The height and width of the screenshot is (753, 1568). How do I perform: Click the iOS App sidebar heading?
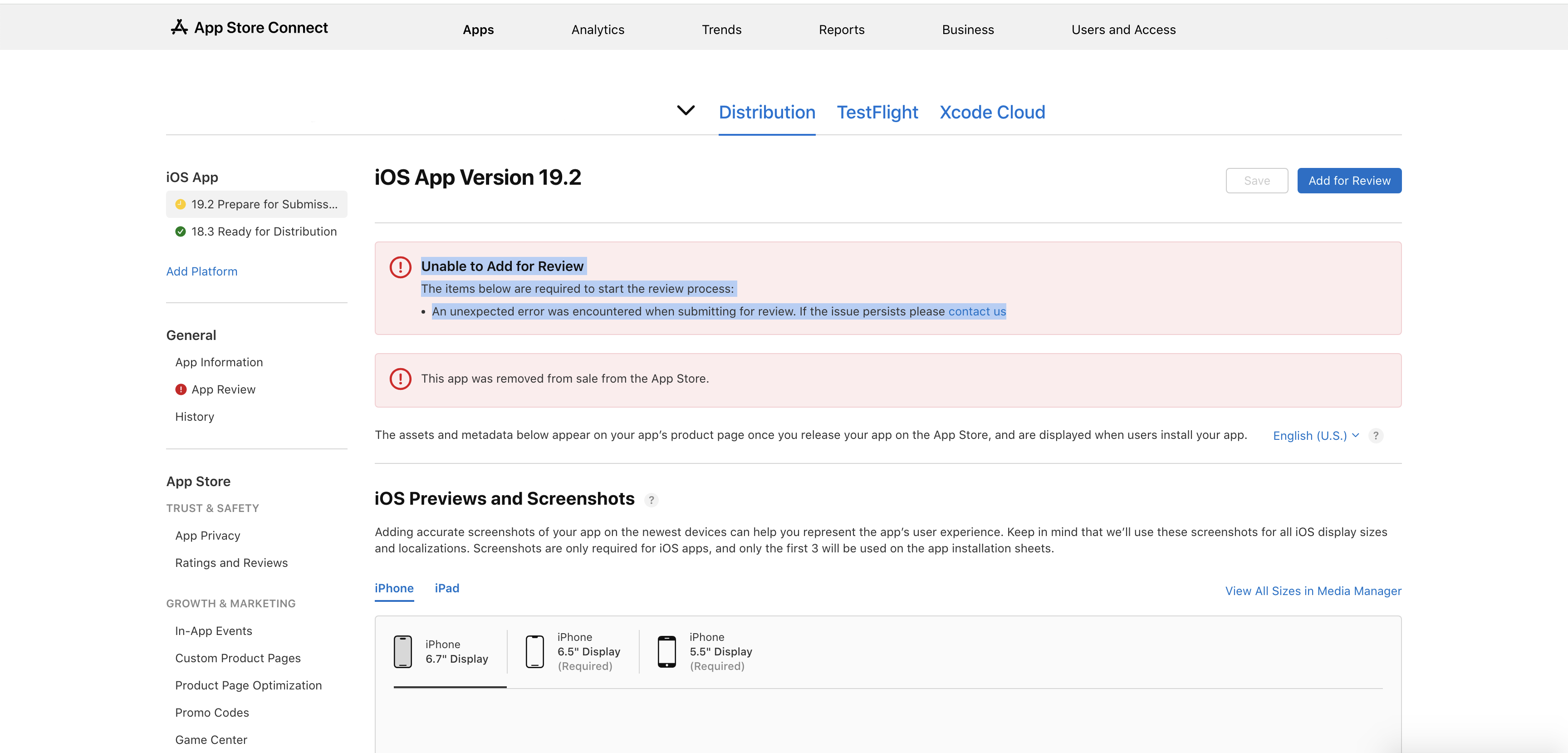[x=192, y=177]
